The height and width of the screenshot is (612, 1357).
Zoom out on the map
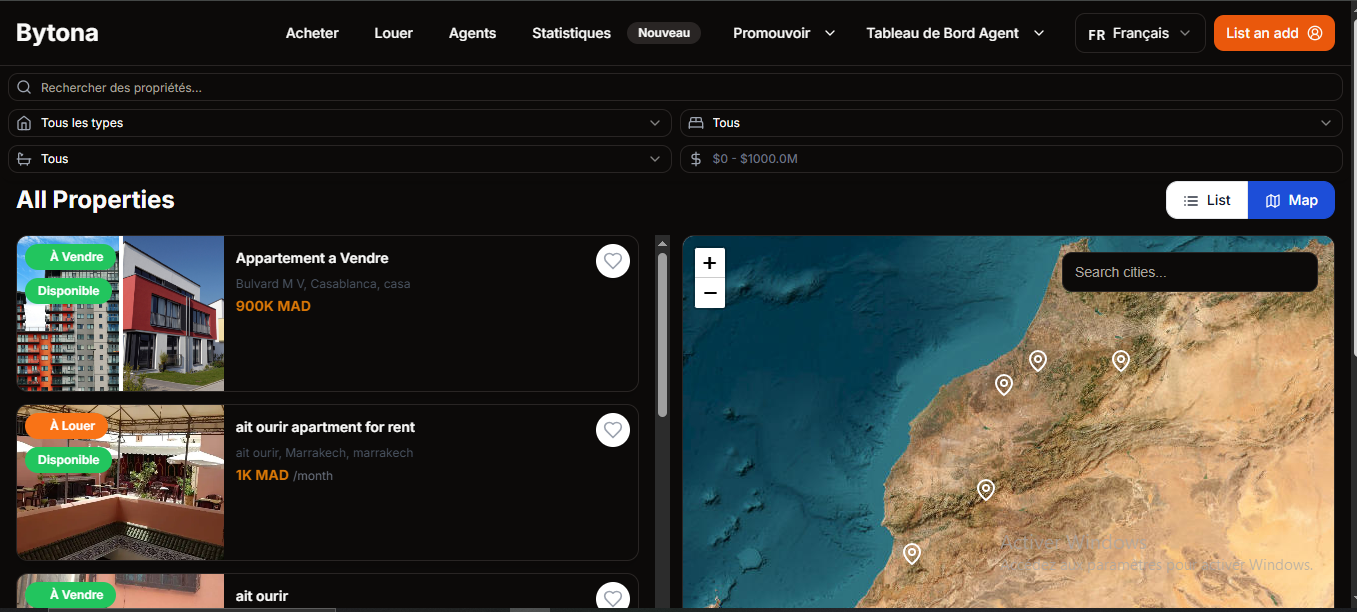709,293
